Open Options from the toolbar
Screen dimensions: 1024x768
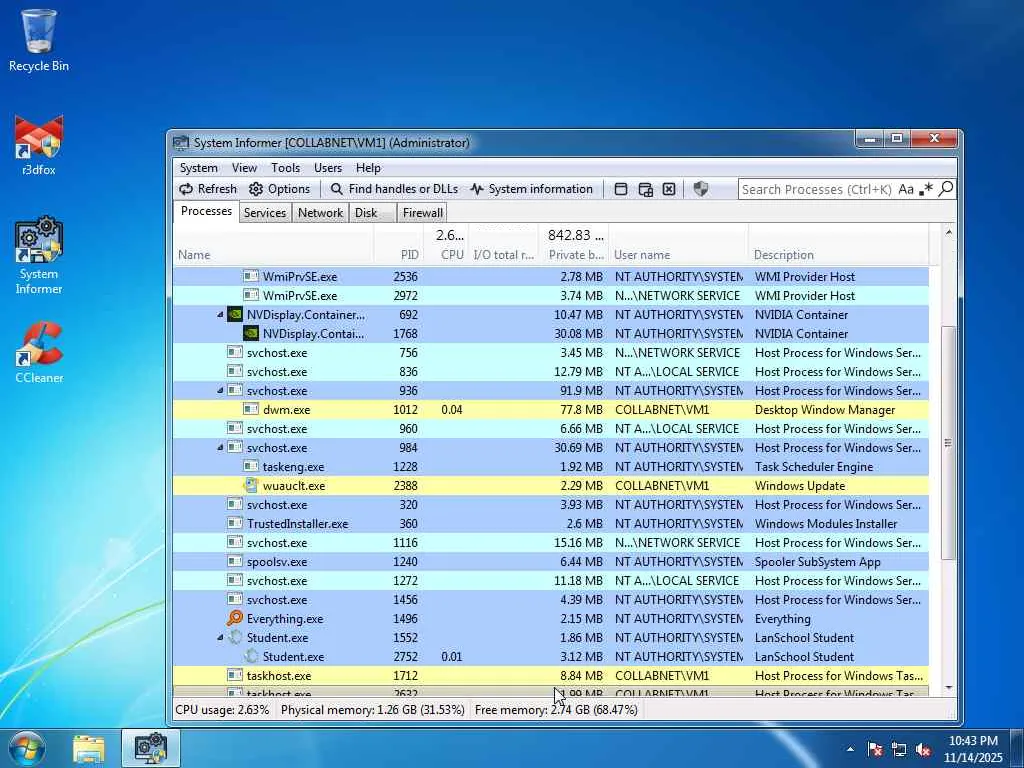tap(280, 189)
